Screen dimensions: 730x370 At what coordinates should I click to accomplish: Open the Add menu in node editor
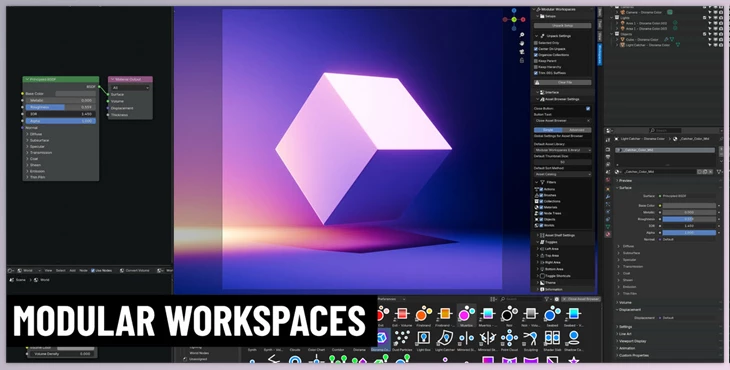tap(73, 270)
